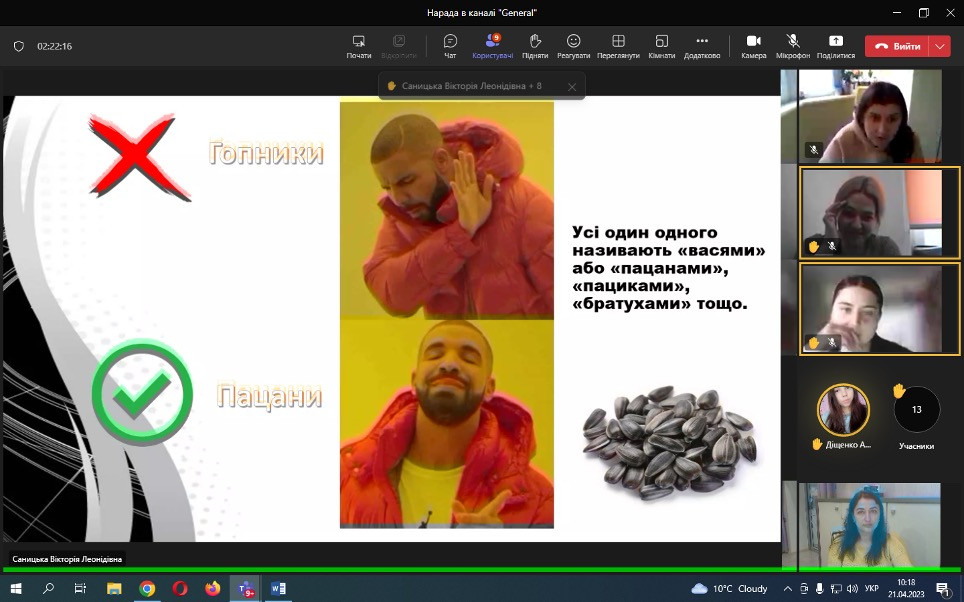Expand the arrow next to Вийти
Viewport: 964px width, 602px height.
click(x=939, y=46)
